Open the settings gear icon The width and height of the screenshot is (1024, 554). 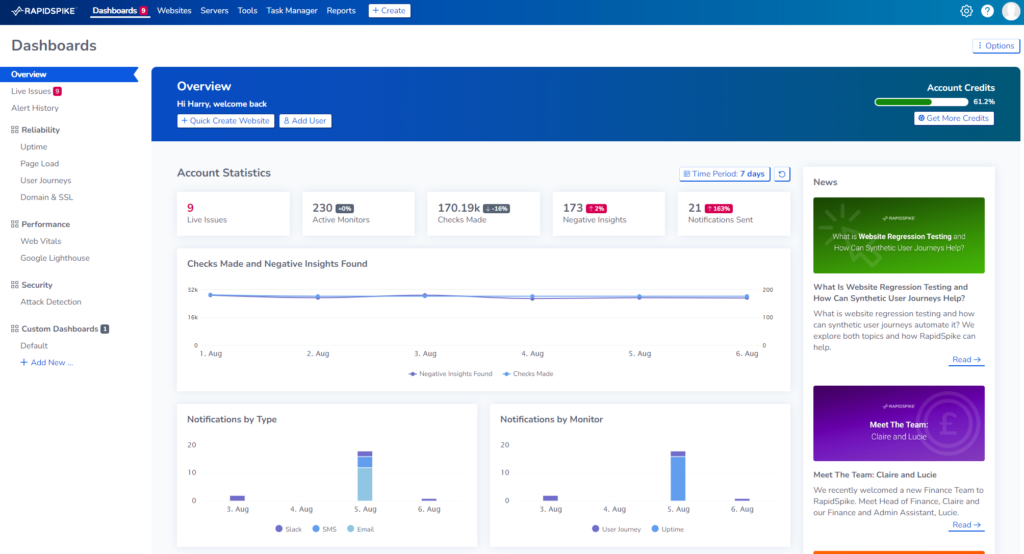(966, 11)
